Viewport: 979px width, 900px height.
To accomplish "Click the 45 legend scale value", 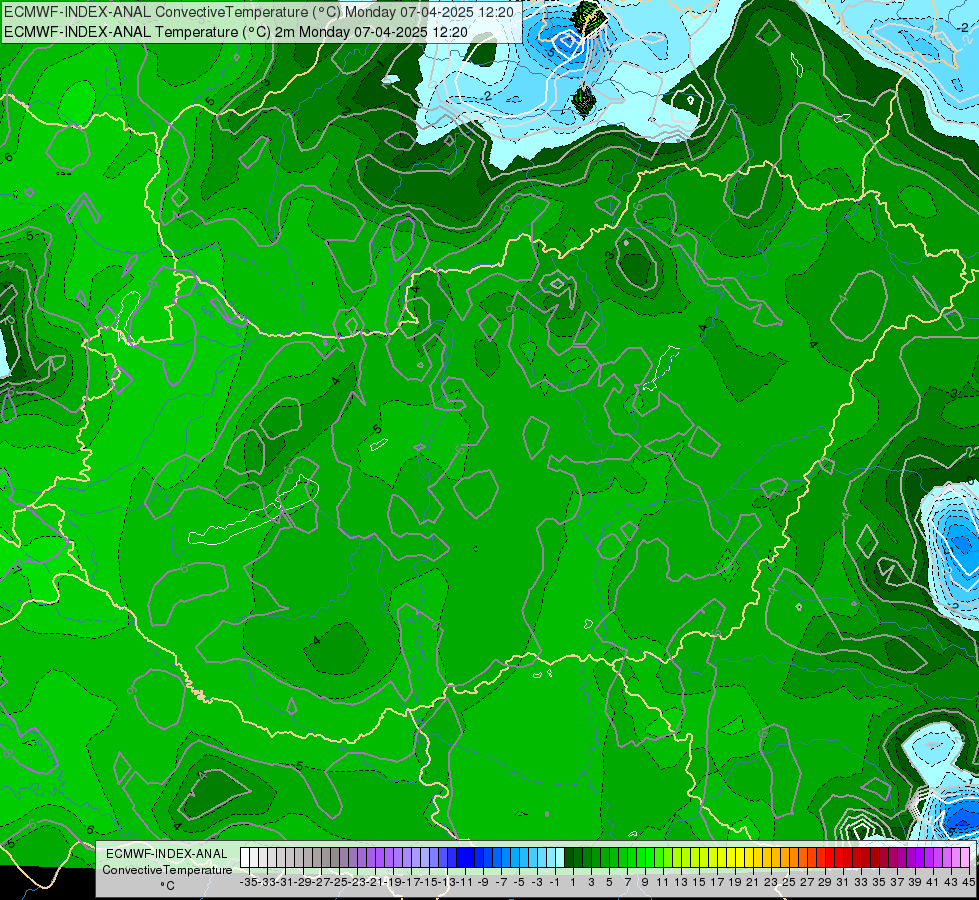I will click(x=968, y=882).
